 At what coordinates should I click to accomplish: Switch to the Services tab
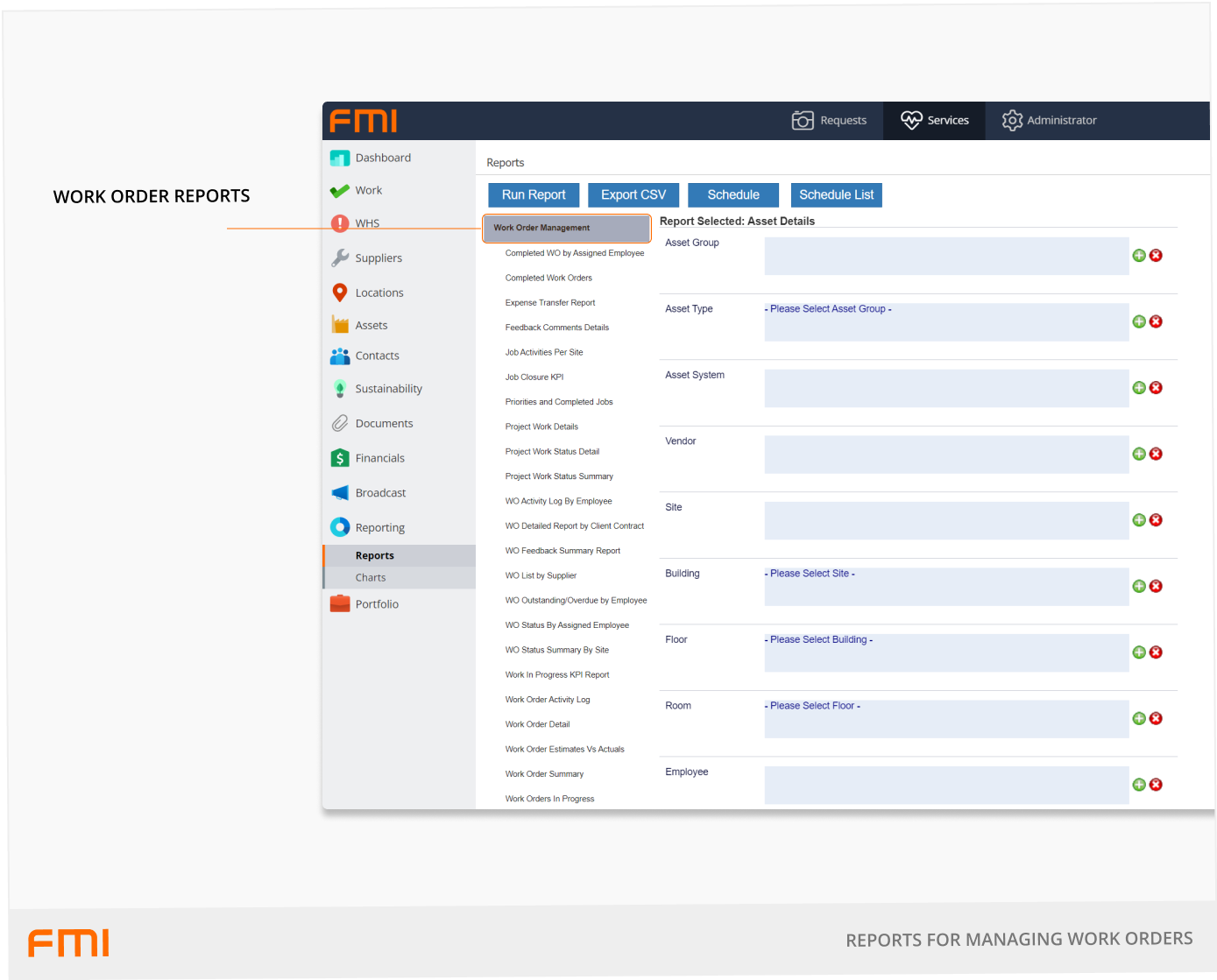935,121
